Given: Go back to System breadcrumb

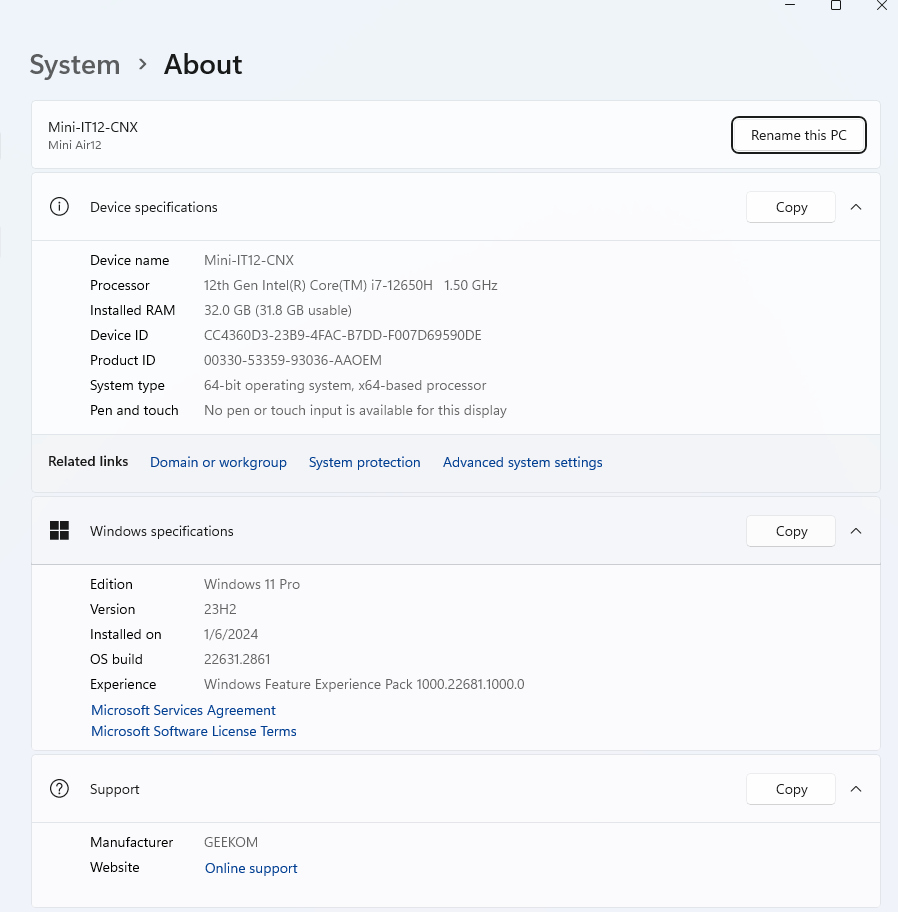Looking at the screenshot, I should click(75, 65).
